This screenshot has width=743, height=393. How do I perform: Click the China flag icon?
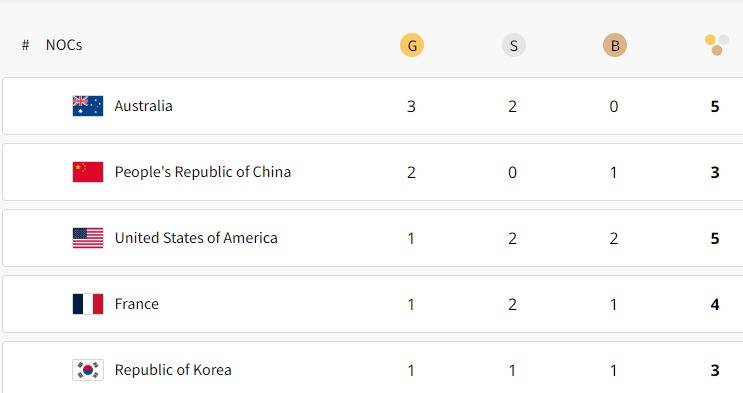tap(88, 172)
